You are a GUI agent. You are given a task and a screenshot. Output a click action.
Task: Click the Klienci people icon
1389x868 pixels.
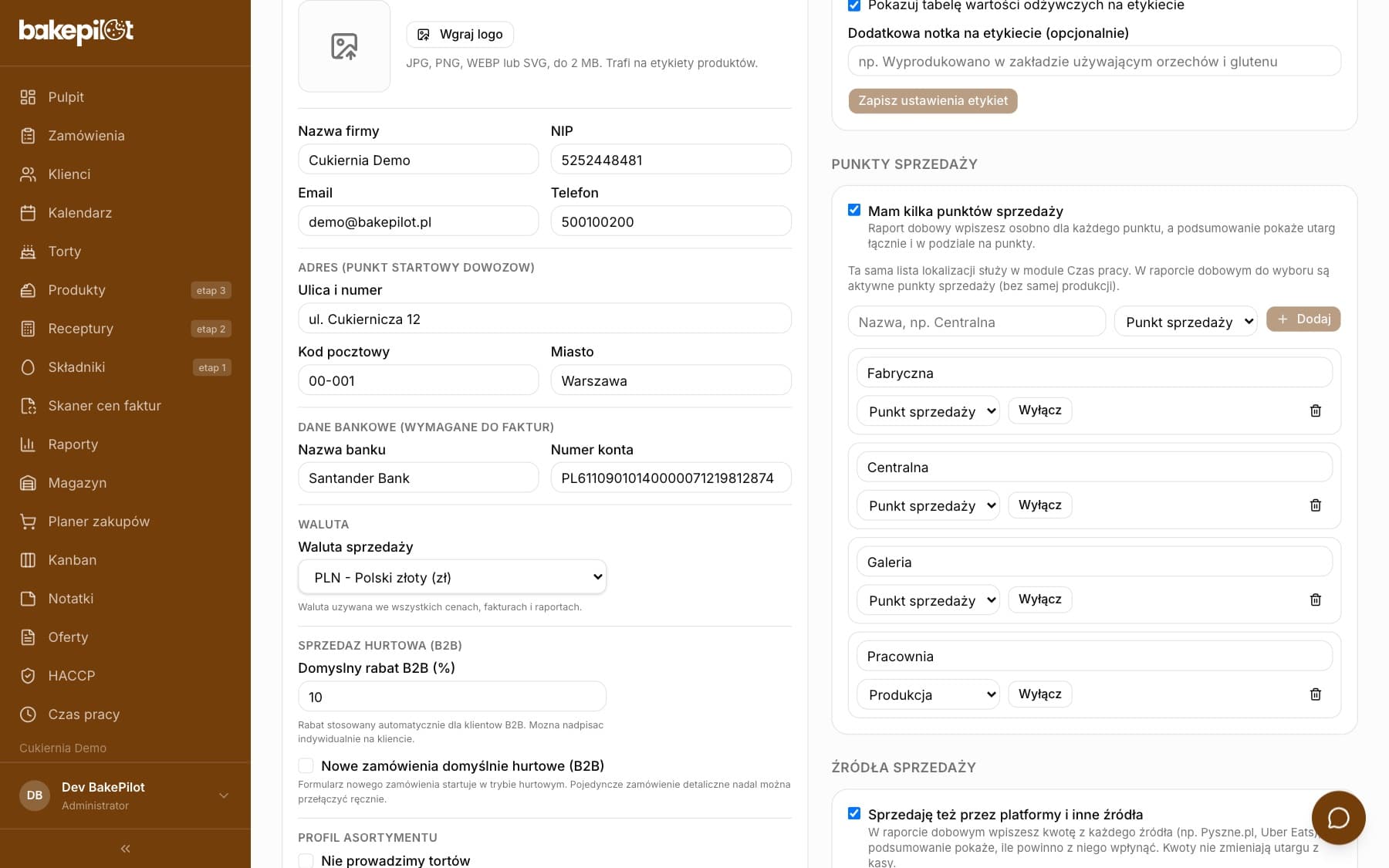[x=28, y=174]
